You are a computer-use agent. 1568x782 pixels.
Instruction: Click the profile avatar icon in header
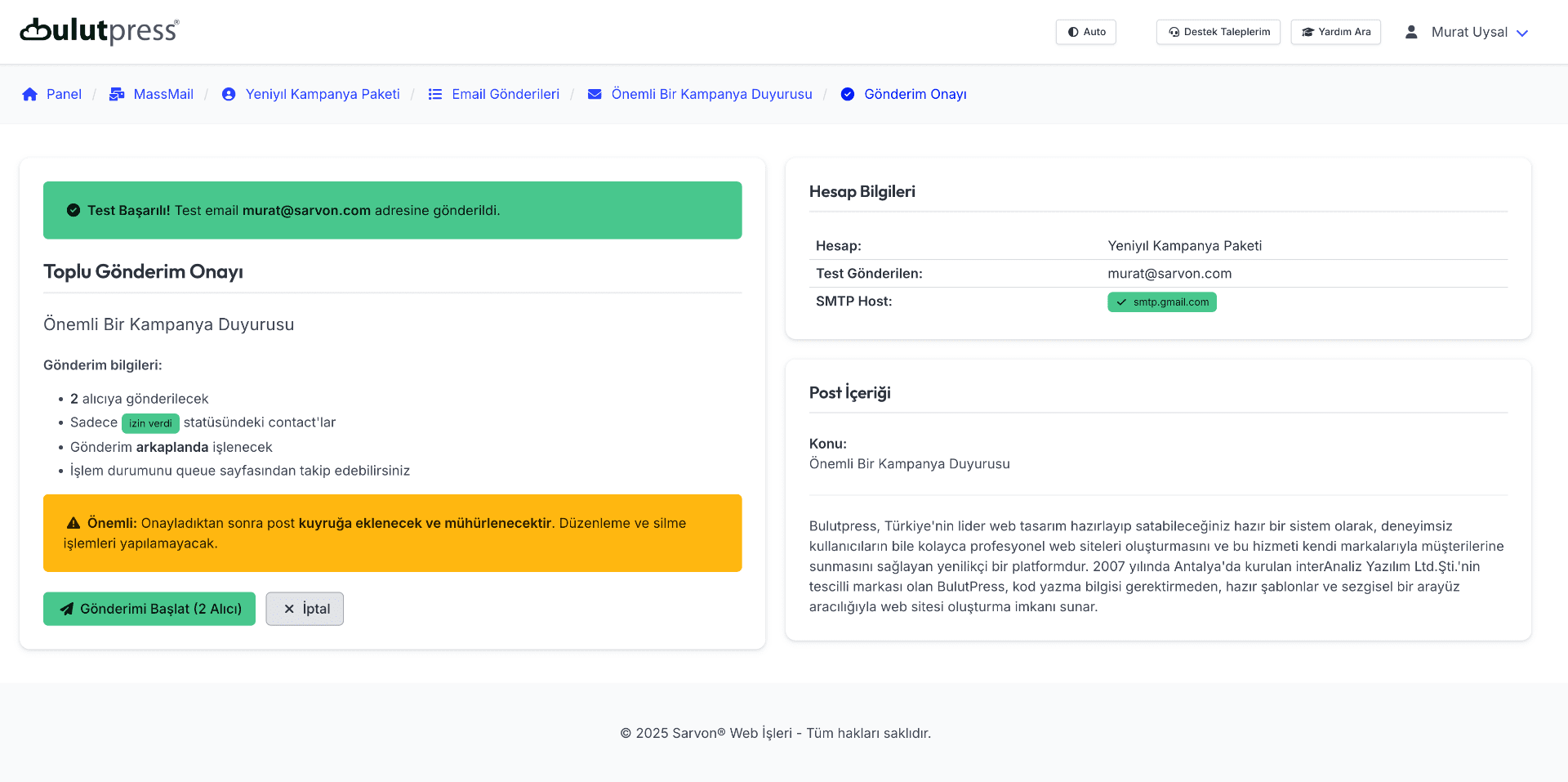(x=1411, y=32)
